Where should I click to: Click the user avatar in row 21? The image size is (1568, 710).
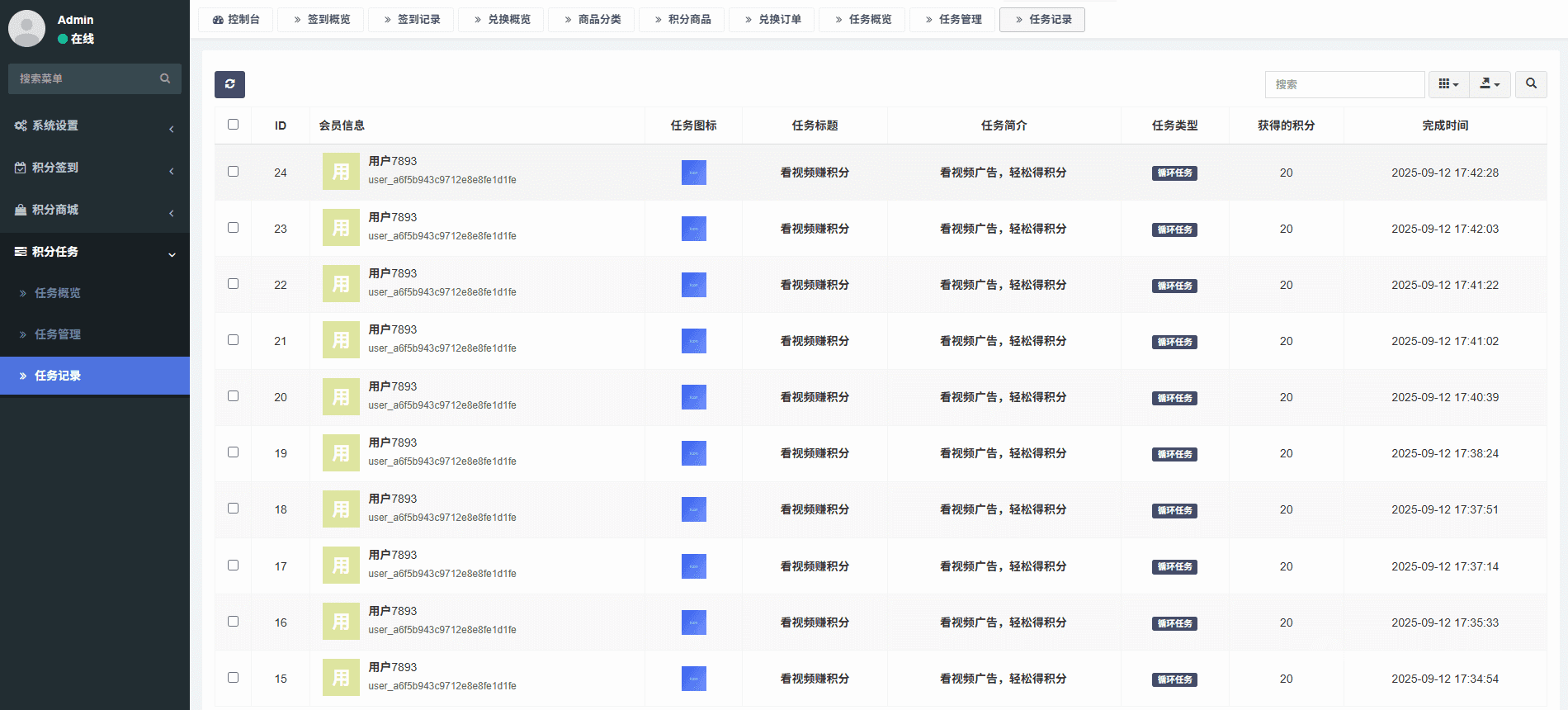coord(341,341)
